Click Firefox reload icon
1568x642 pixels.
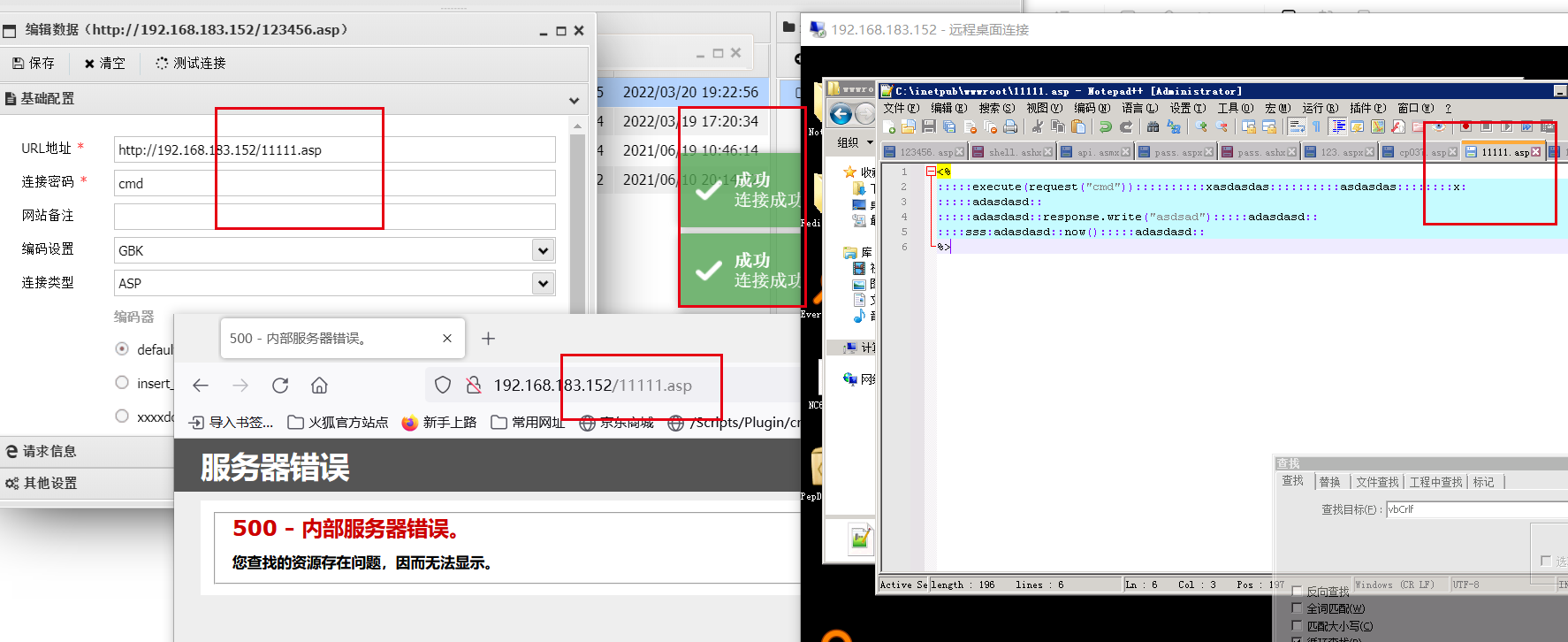[280, 386]
